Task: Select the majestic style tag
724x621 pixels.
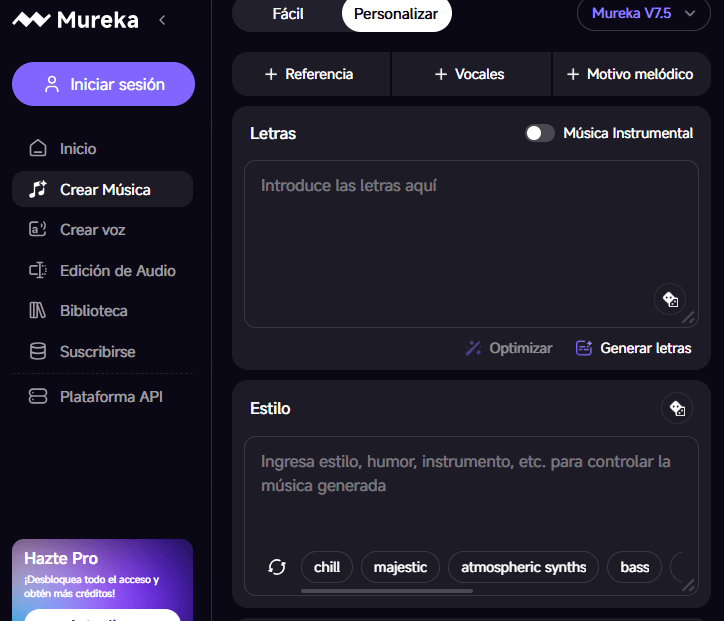Action: click(x=400, y=567)
